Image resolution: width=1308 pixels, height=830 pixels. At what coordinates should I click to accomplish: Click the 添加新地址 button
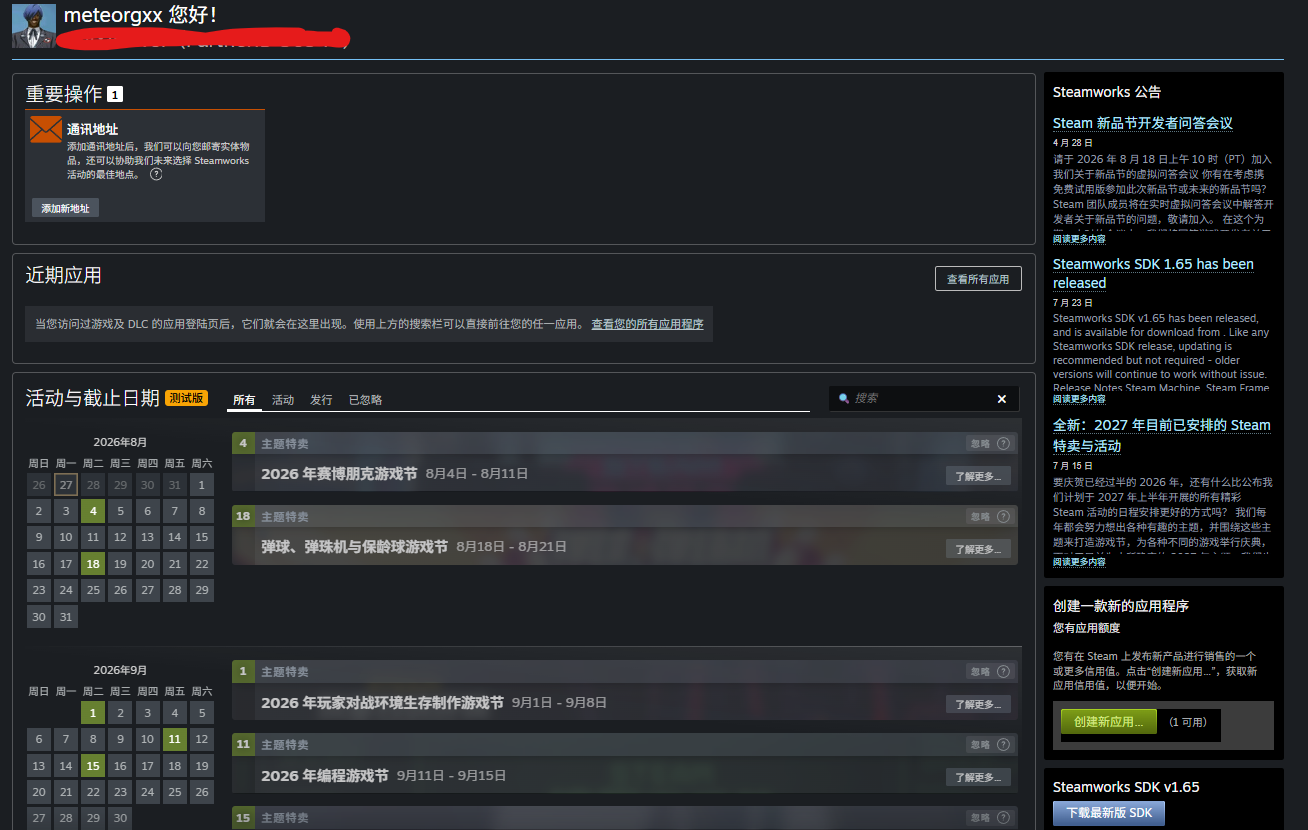[65, 208]
